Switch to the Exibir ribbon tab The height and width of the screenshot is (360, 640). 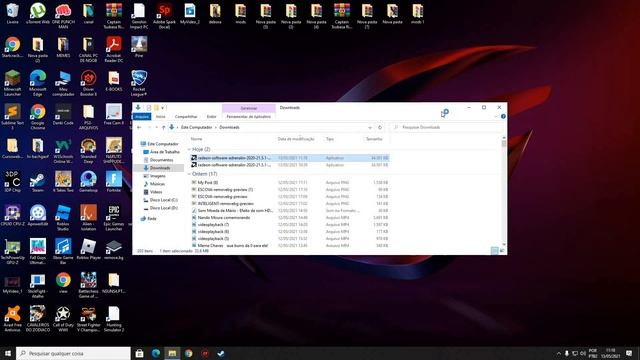click(211, 117)
